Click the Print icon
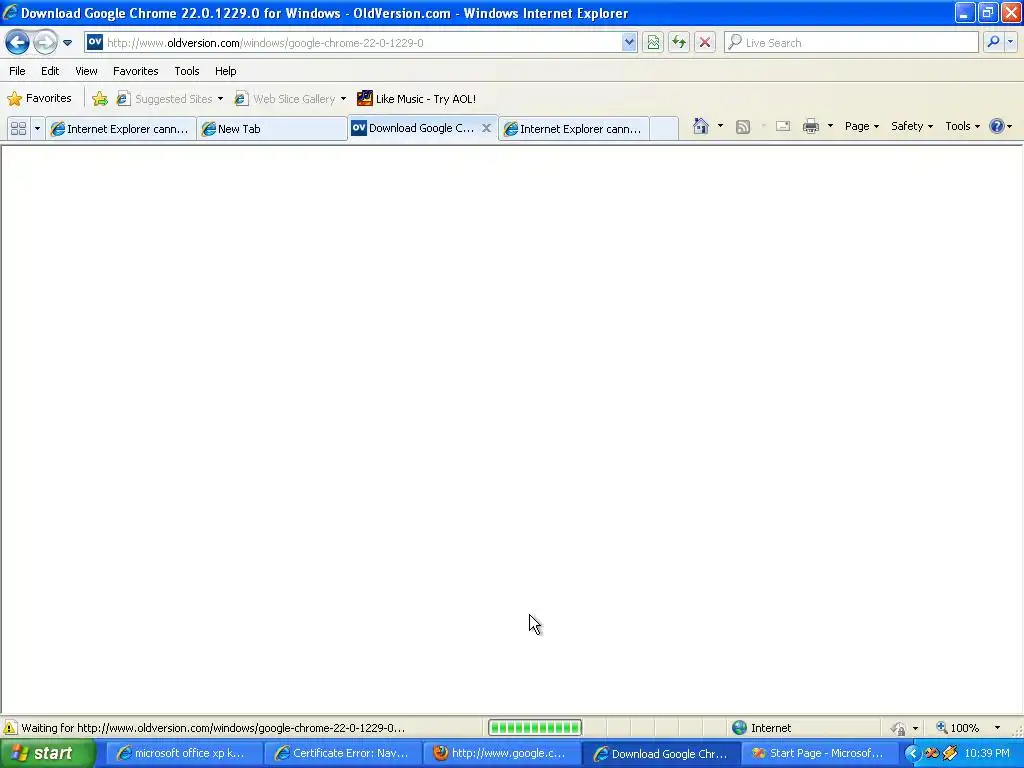The height and width of the screenshot is (768, 1024). [810, 126]
